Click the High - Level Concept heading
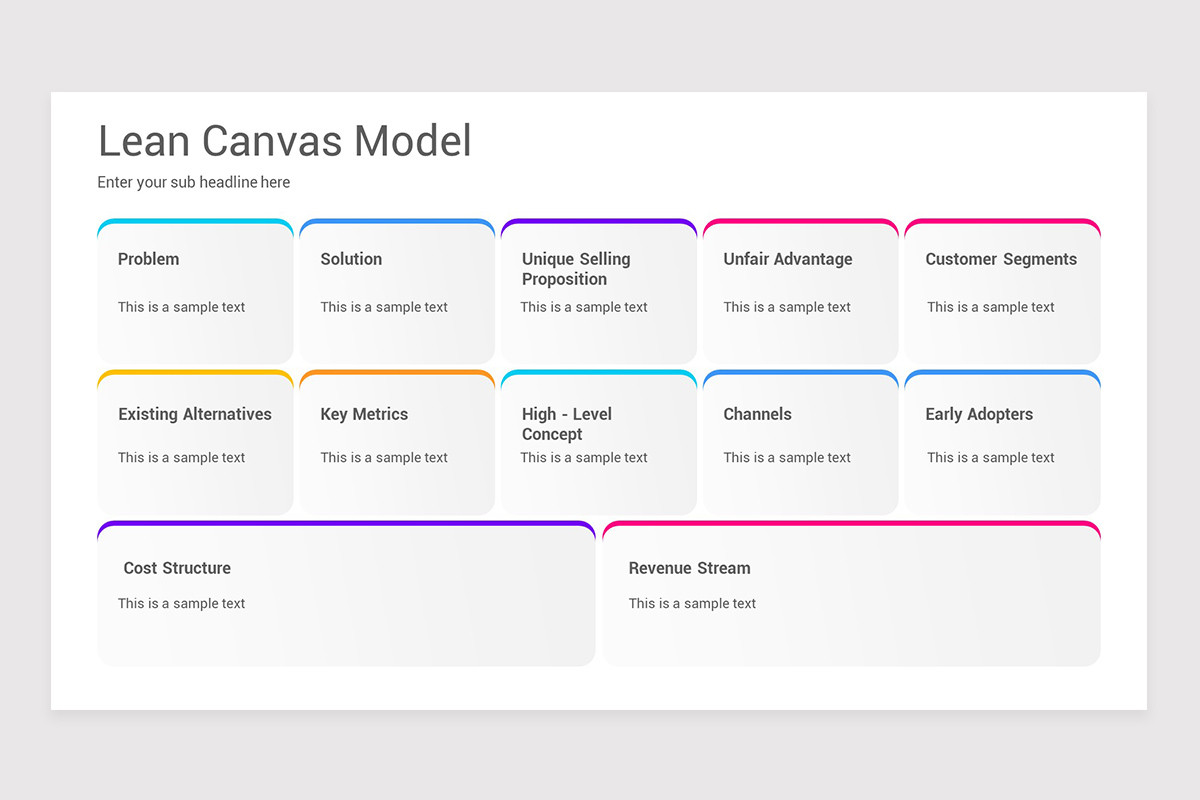This screenshot has height=800, width=1200. coord(566,424)
